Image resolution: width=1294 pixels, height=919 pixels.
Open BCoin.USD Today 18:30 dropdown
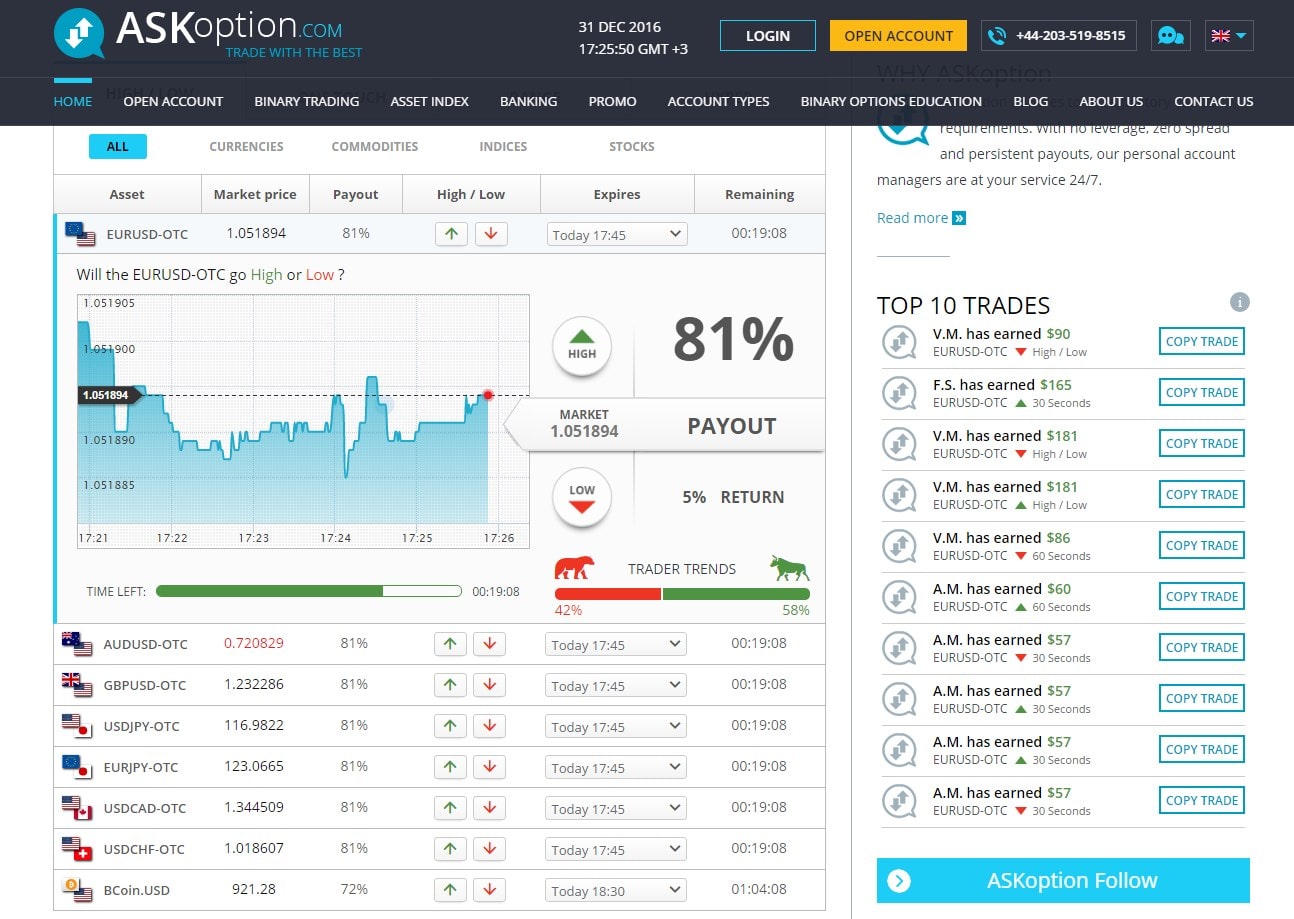pos(616,891)
